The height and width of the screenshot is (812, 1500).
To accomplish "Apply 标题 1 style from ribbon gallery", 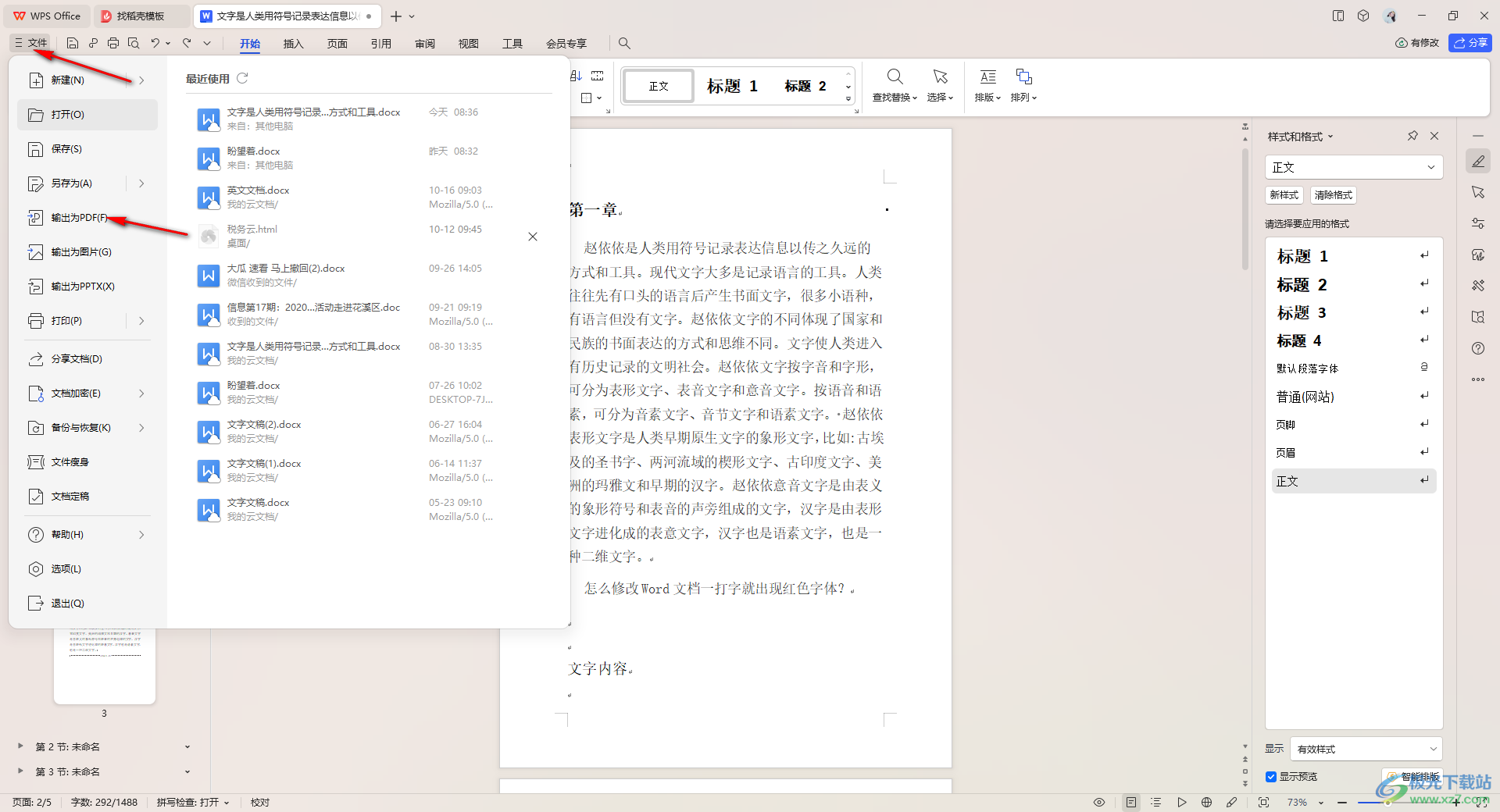I will click(x=732, y=86).
